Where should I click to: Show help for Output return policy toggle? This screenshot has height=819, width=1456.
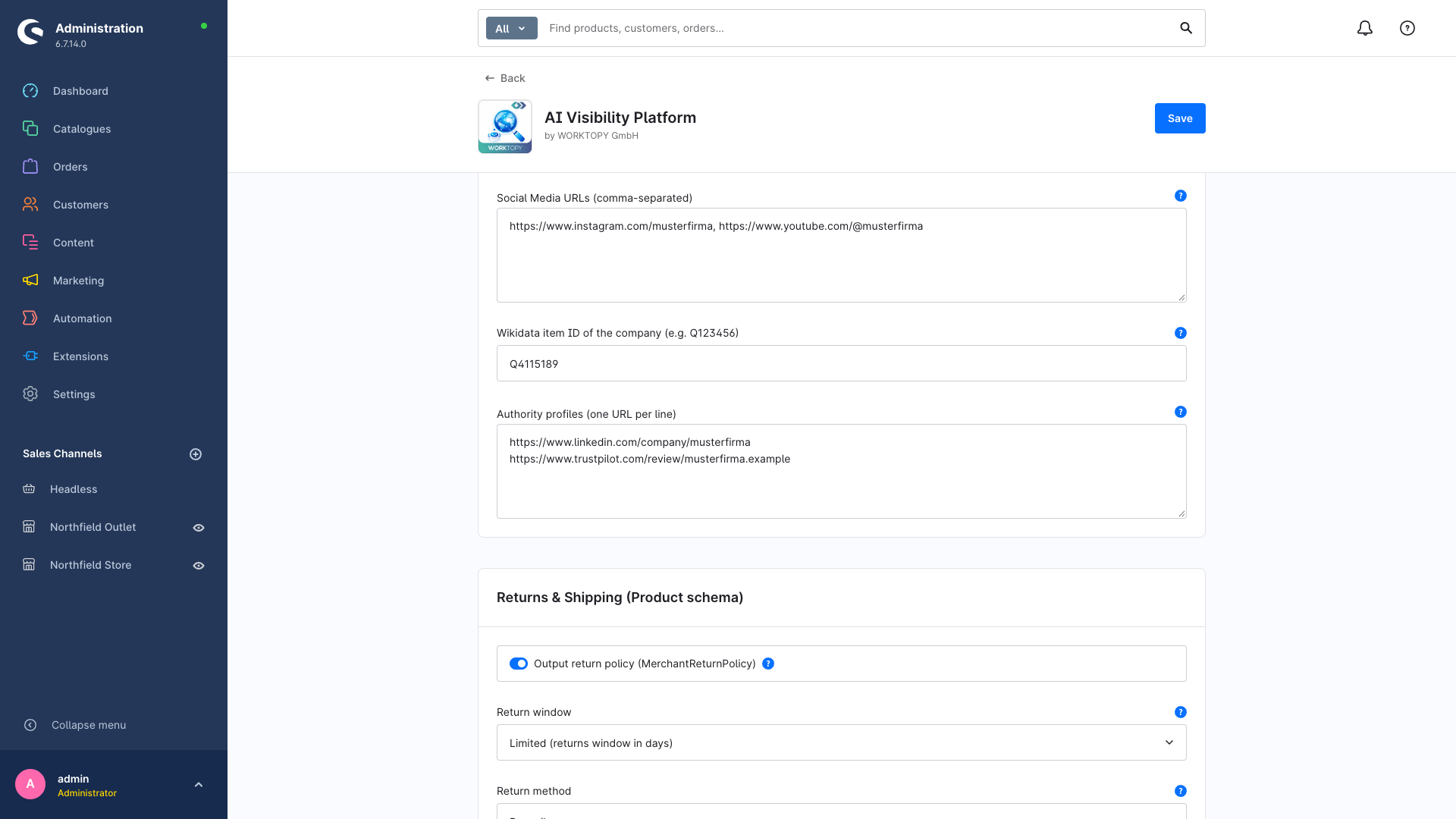coord(768,664)
